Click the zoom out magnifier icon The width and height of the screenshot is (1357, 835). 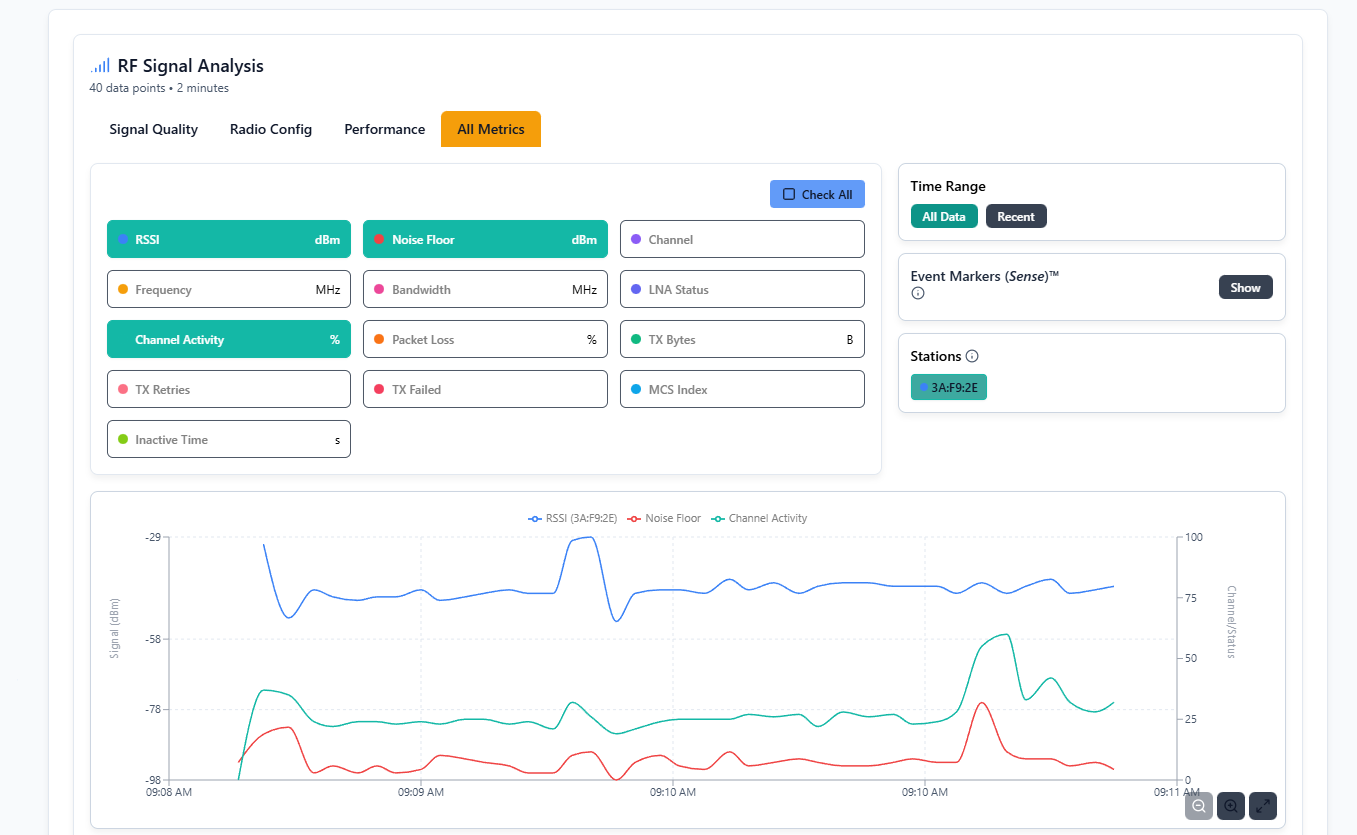(1198, 806)
